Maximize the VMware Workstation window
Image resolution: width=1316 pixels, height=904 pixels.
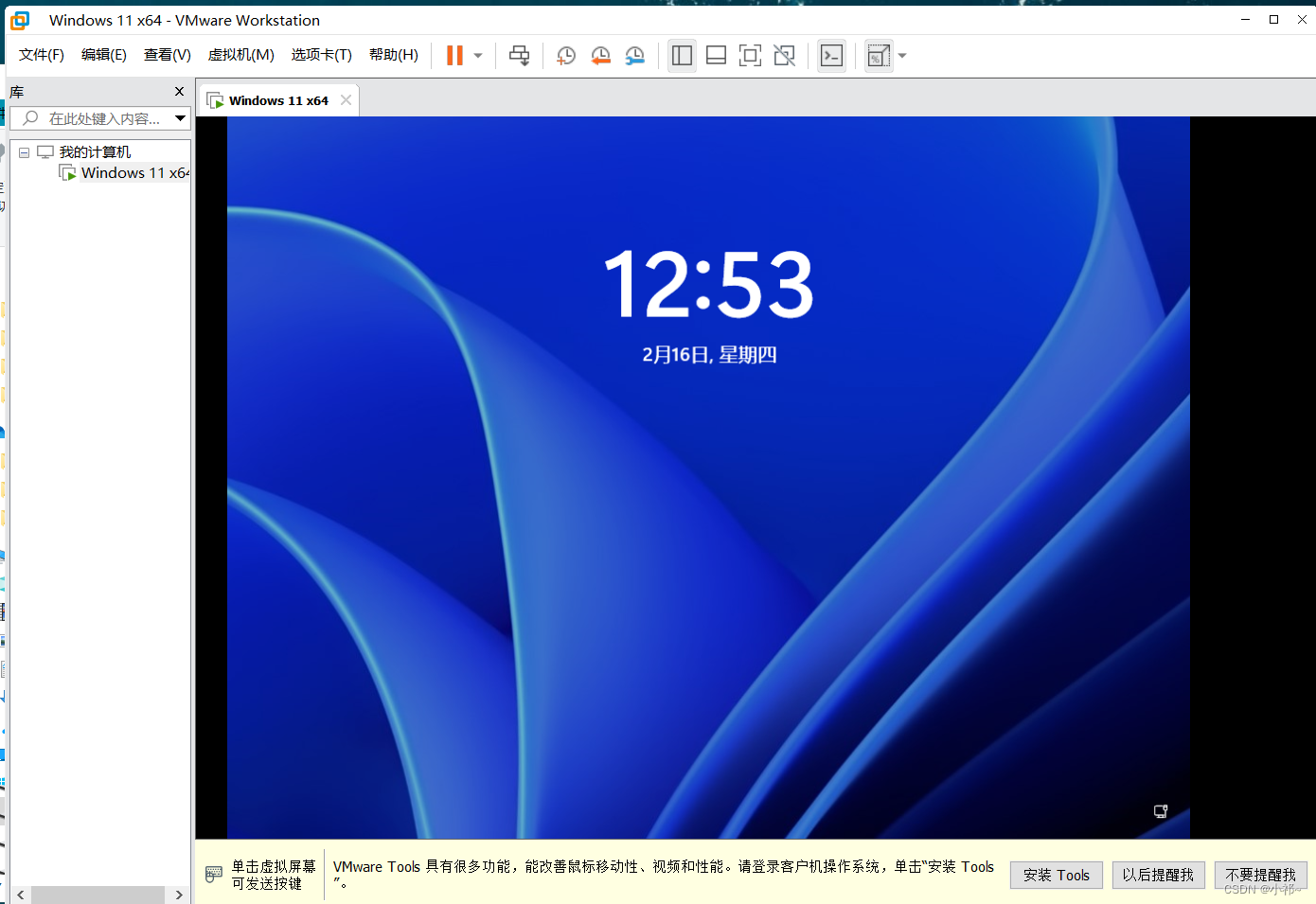coord(1274,20)
